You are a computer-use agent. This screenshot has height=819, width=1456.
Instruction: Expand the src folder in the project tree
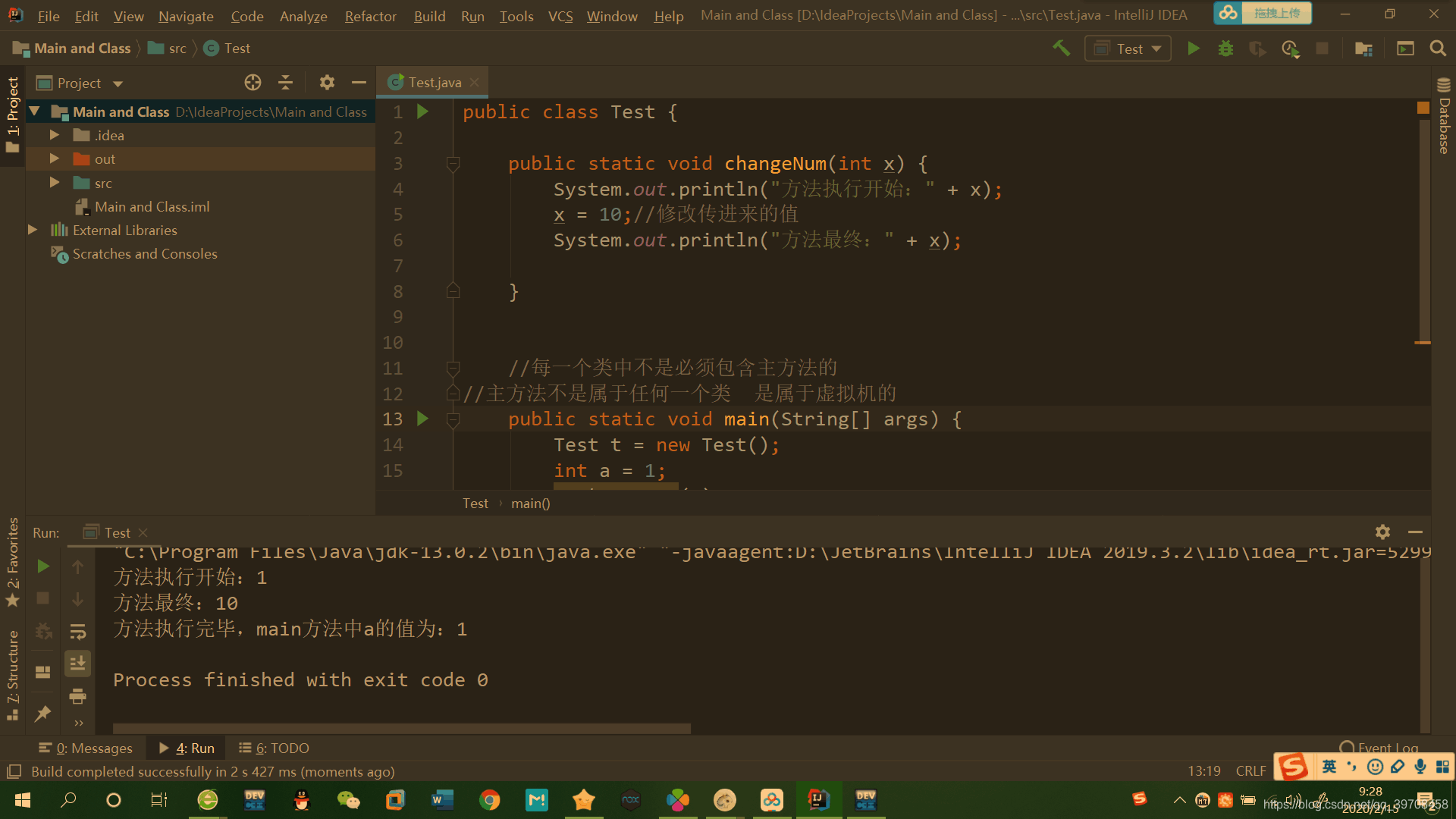pyautogui.click(x=54, y=183)
